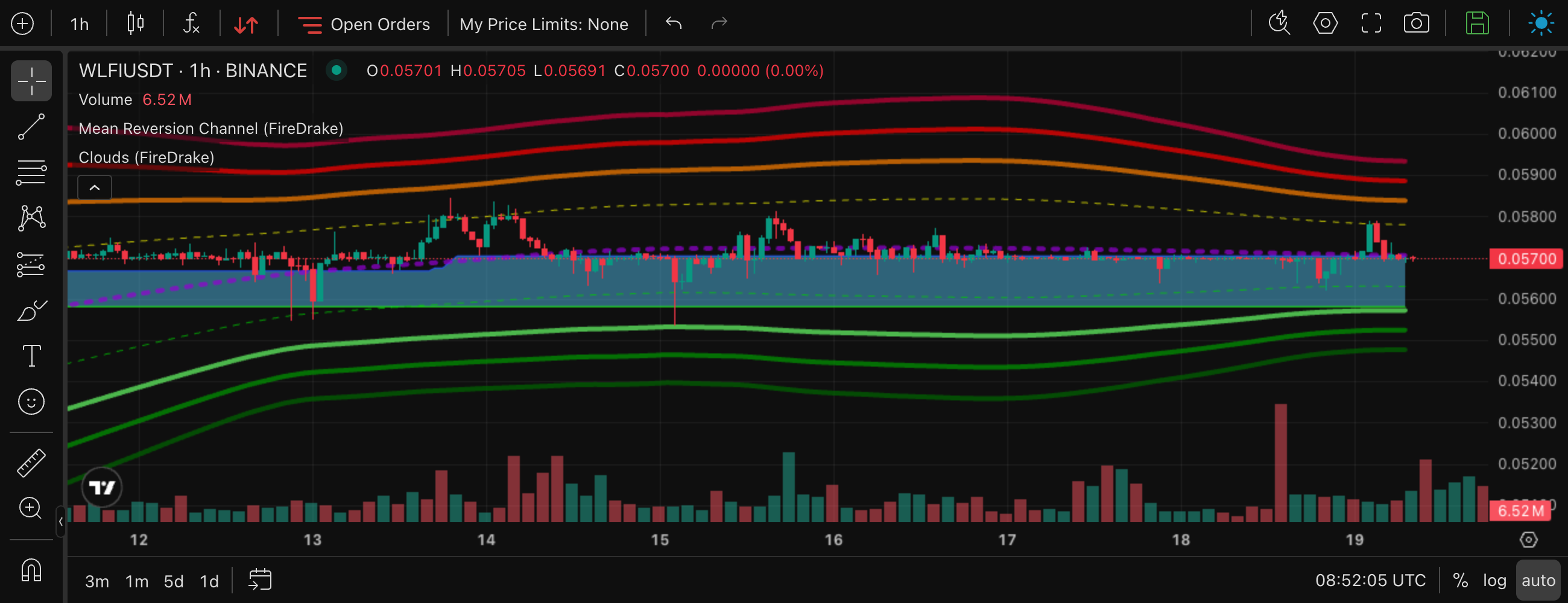Select the zoom in magnifier tool
This screenshot has height=603, width=1568.
31,508
